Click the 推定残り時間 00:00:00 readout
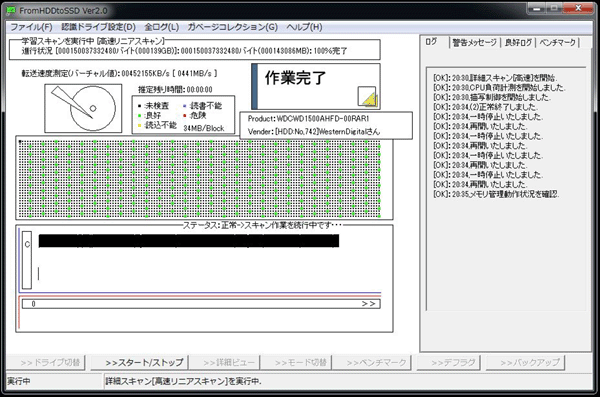Screen dimensions: 600x397 (175, 90)
